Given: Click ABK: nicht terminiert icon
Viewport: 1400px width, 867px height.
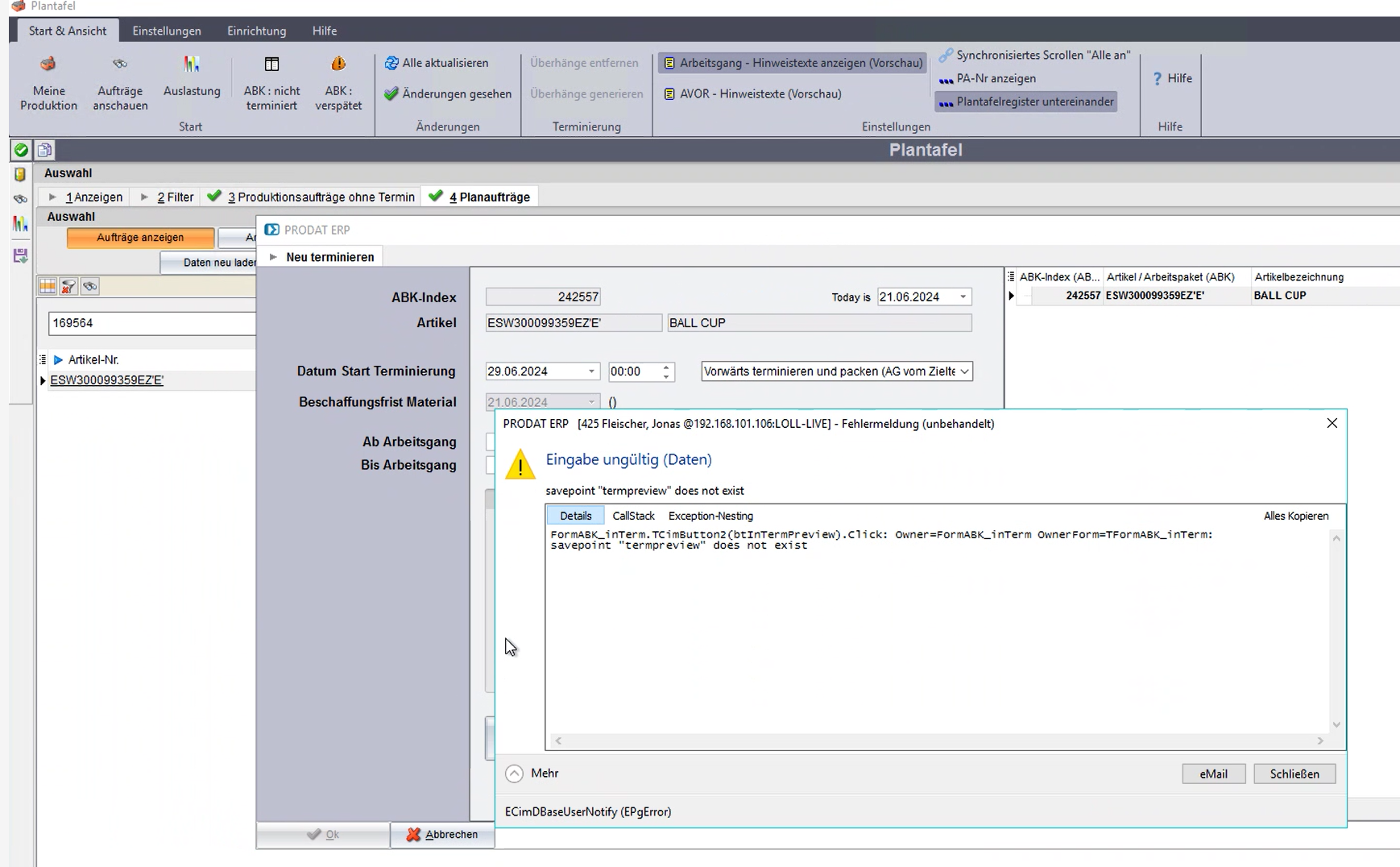Looking at the screenshot, I should 271,64.
